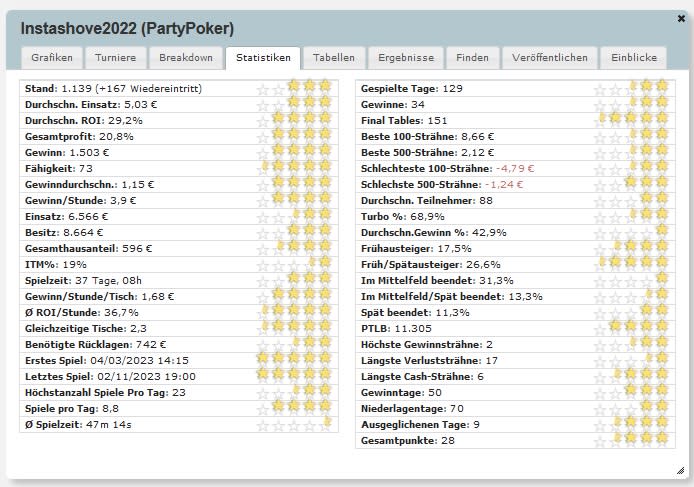
Task: Click the star rating for Beste 100-Strähne
Action: (631, 136)
